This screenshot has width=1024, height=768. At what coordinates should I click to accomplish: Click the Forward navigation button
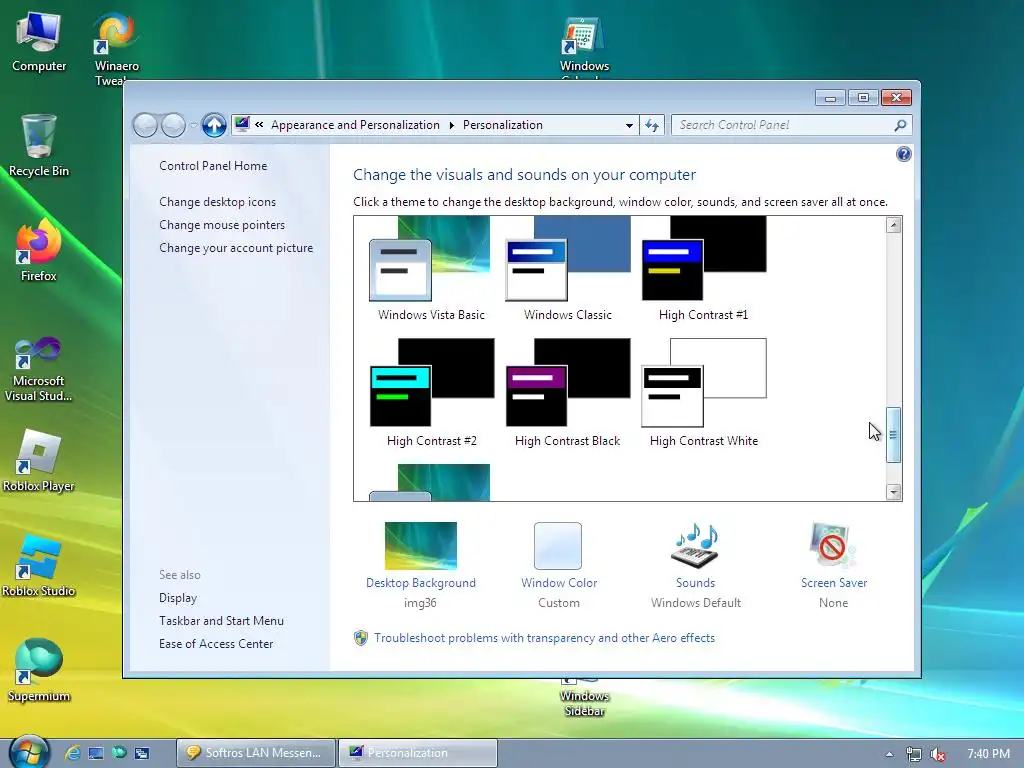173,125
